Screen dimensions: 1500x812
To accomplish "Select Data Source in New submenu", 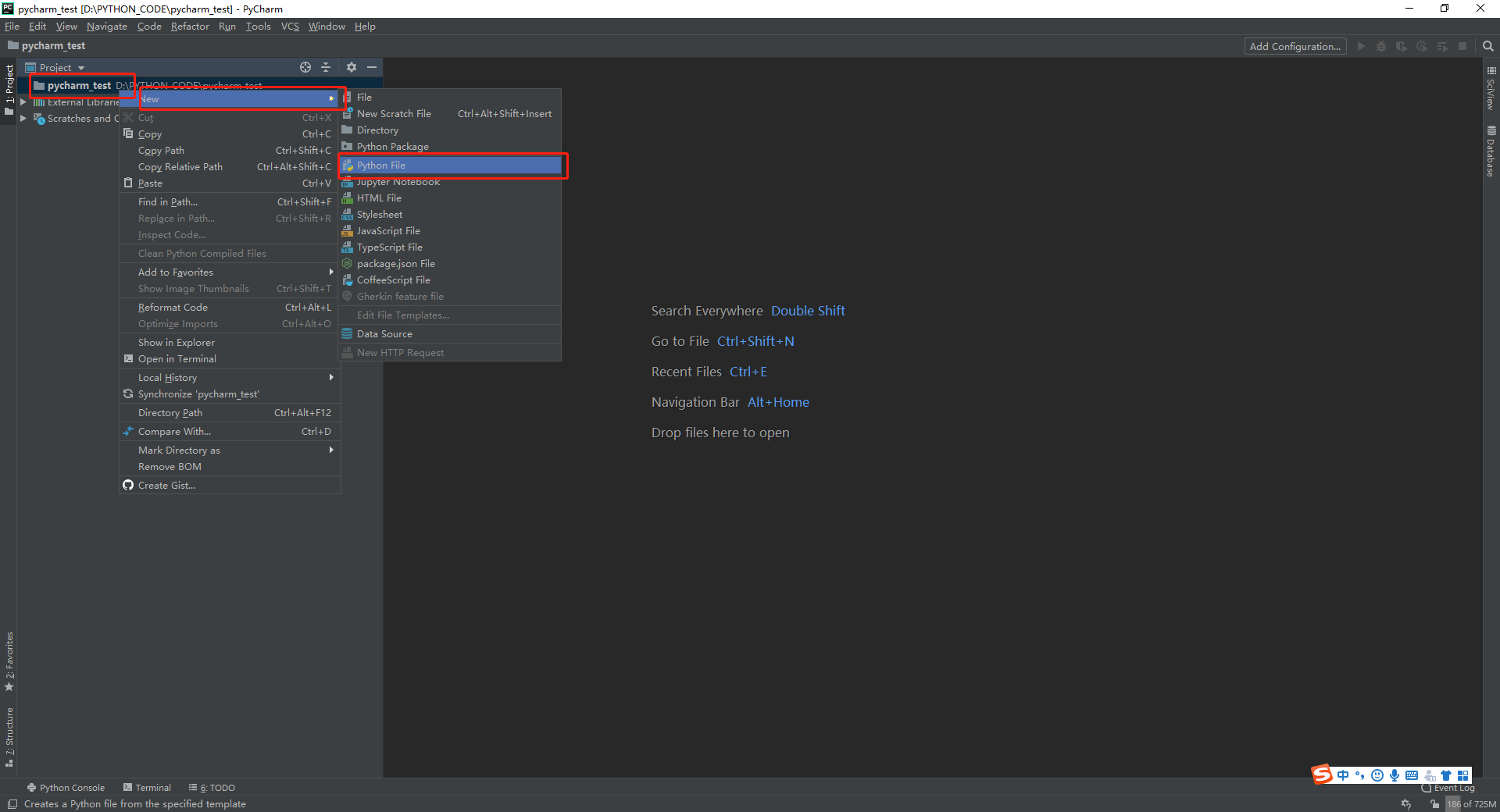I will tap(451, 333).
